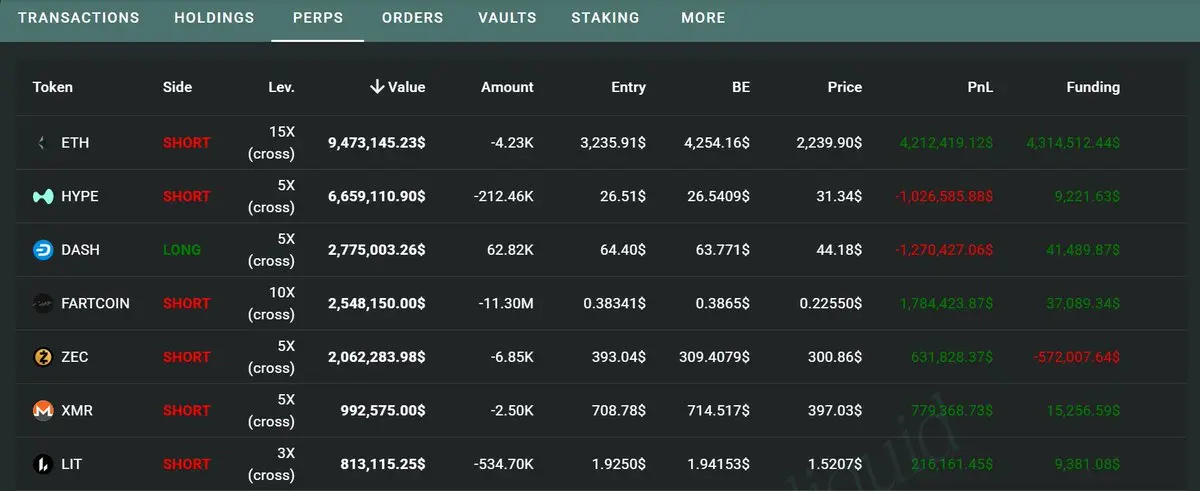Viewport: 1200px width, 491px height.
Task: Switch to the TRANSACTIONS tab
Action: click(79, 18)
